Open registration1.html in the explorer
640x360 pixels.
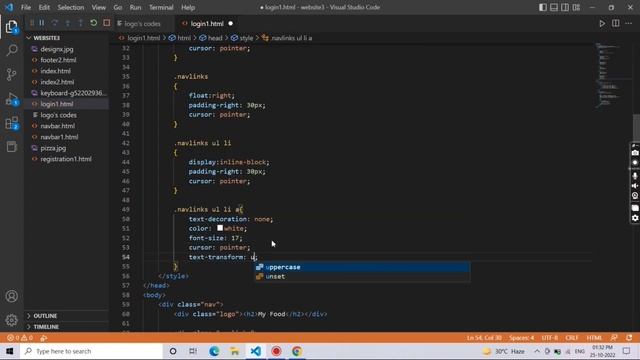pos(66,159)
